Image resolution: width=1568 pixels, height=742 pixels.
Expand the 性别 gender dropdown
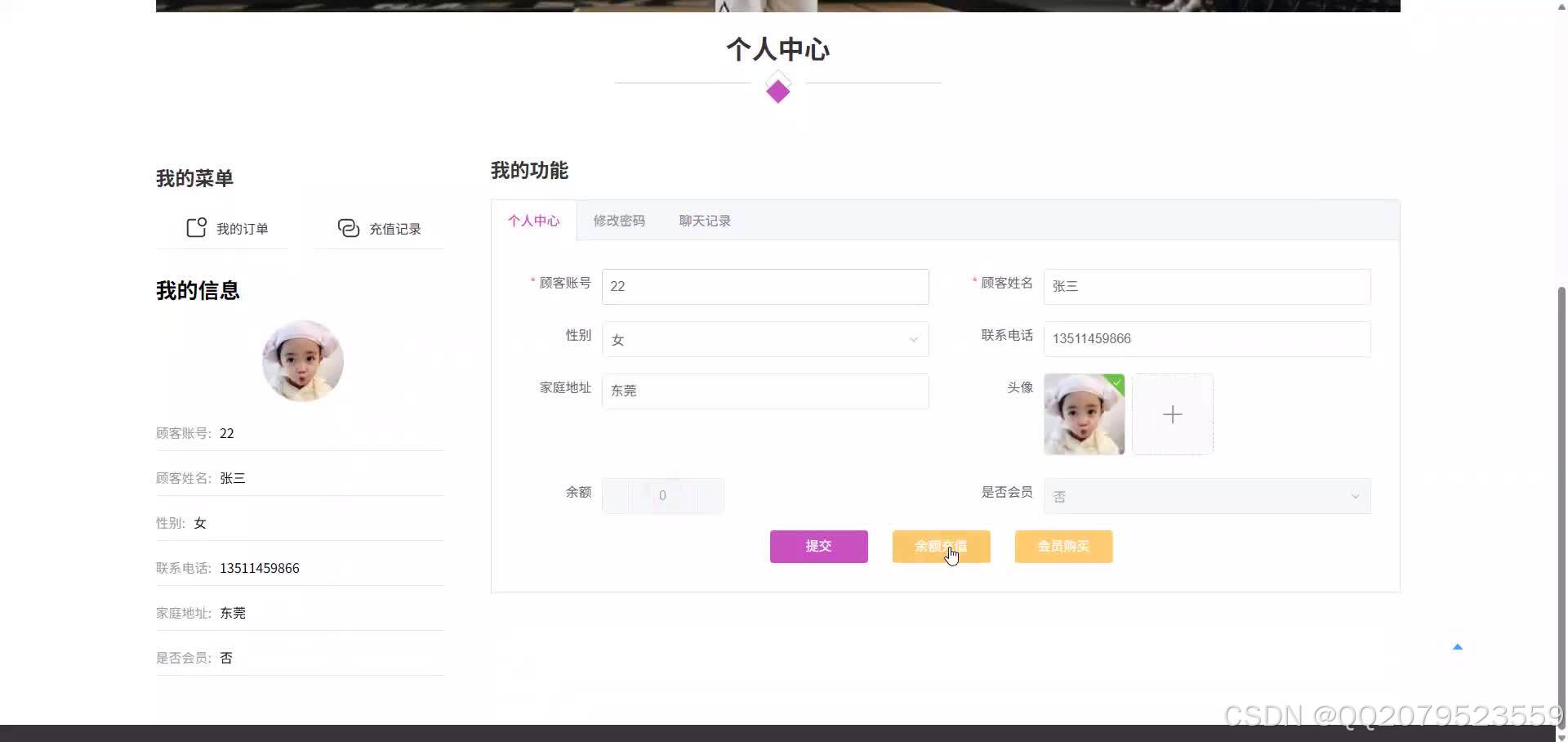point(765,339)
